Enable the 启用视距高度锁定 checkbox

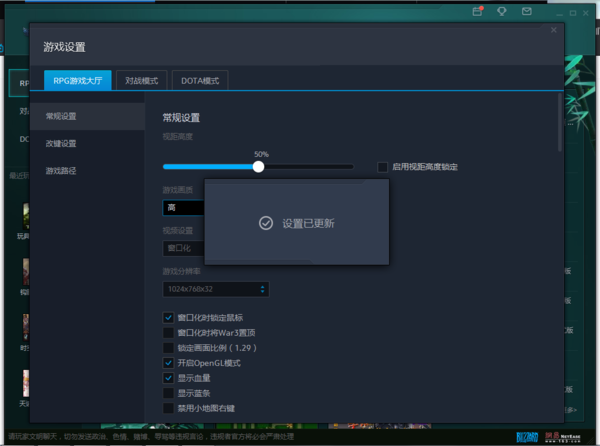pyautogui.click(x=383, y=167)
